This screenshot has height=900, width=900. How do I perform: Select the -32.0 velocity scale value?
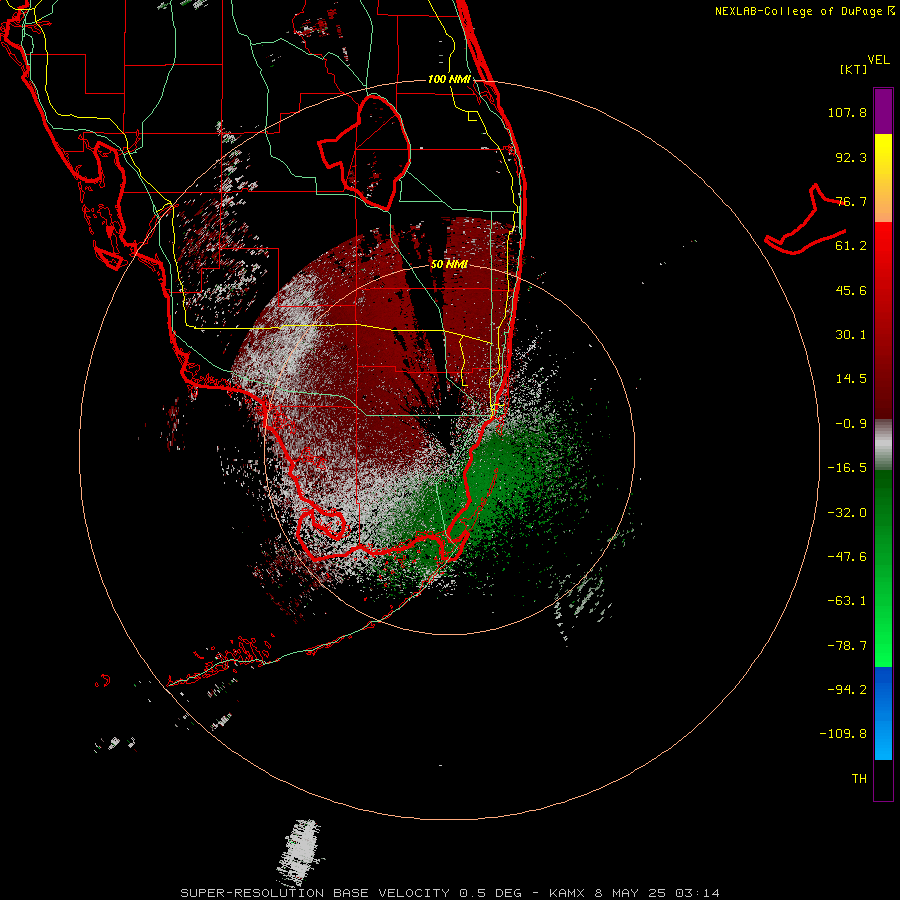(x=847, y=513)
